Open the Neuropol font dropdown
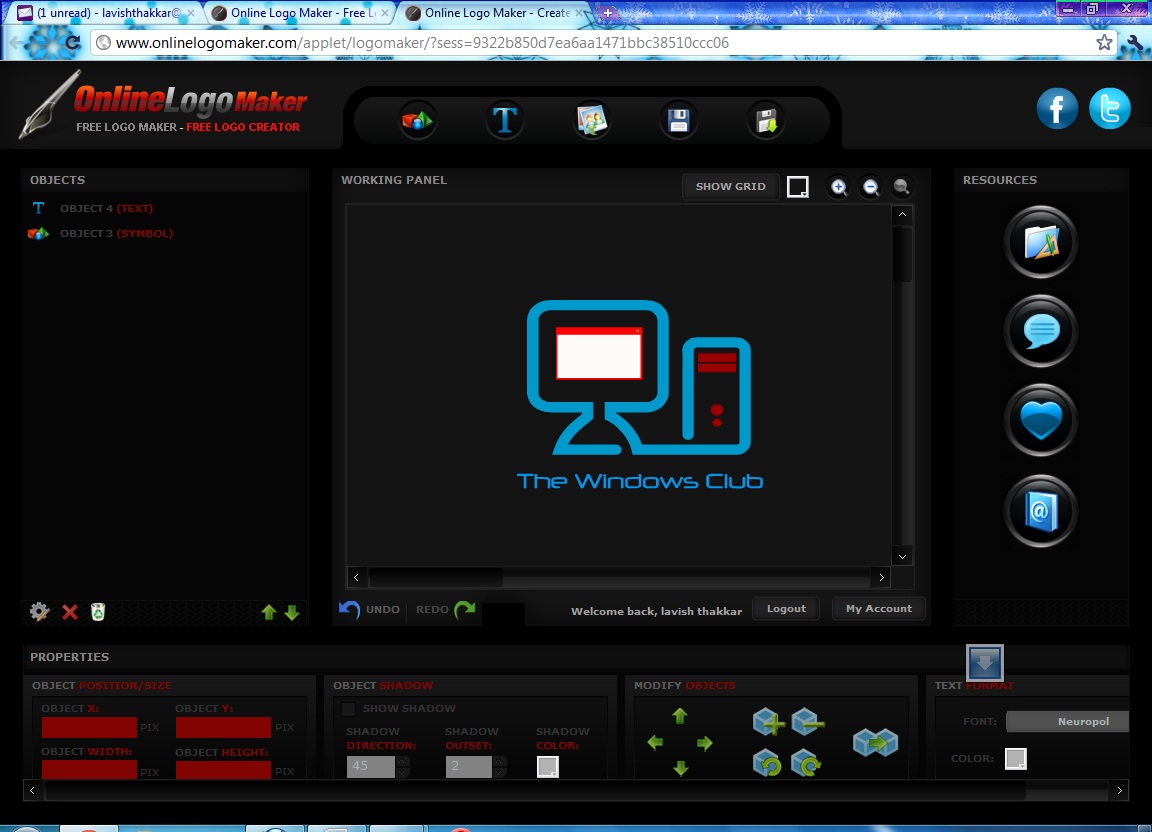 (1067, 721)
